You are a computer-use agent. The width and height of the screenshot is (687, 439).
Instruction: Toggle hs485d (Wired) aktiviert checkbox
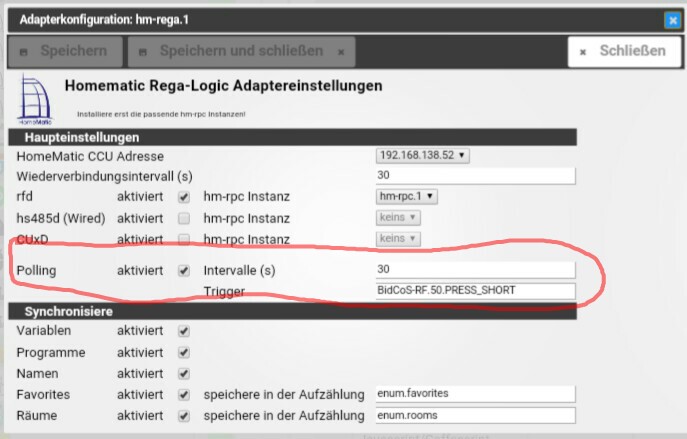pyautogui.click(x=184, y=218)
